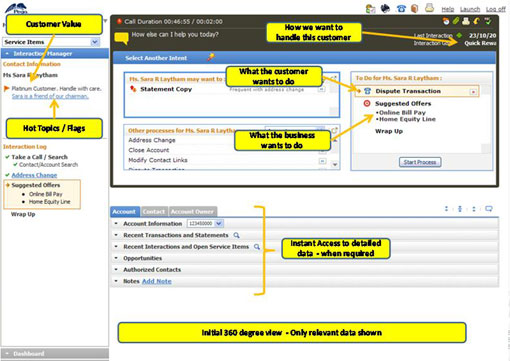
Task: Collapse the Interaction Manager section header
Action: click(55, 53)
